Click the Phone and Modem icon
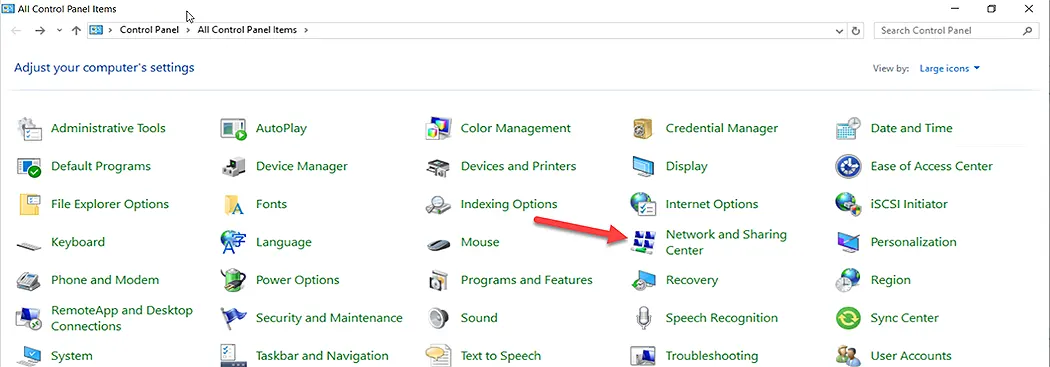1050x367 pixels. coord(29,280)
